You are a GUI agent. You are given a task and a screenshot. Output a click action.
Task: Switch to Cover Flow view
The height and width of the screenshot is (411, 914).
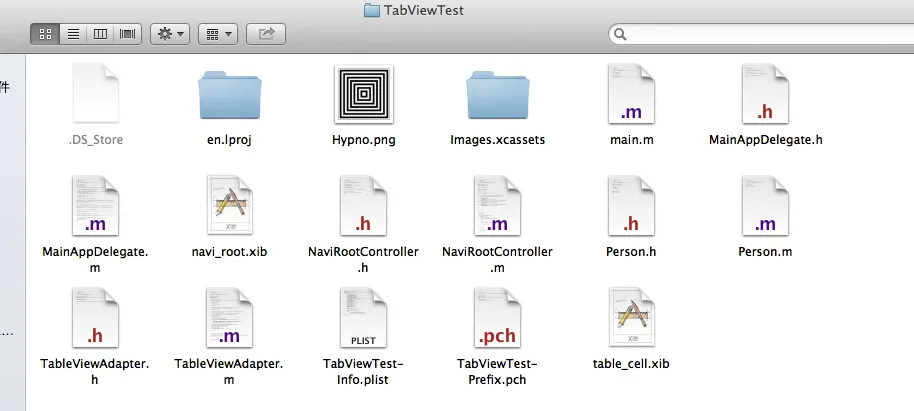point(127,34)
